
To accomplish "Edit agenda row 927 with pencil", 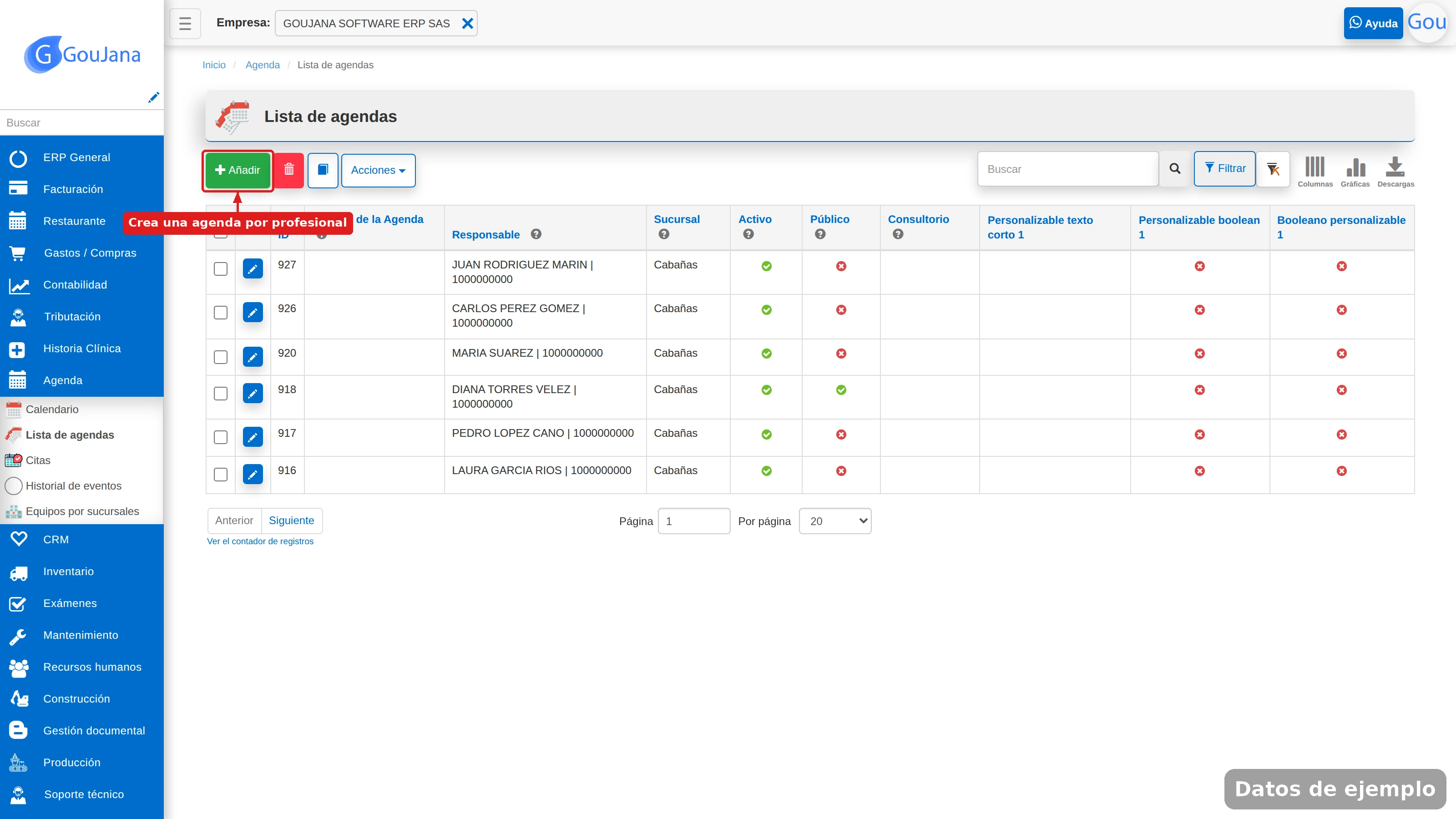I will click(253, 268).
